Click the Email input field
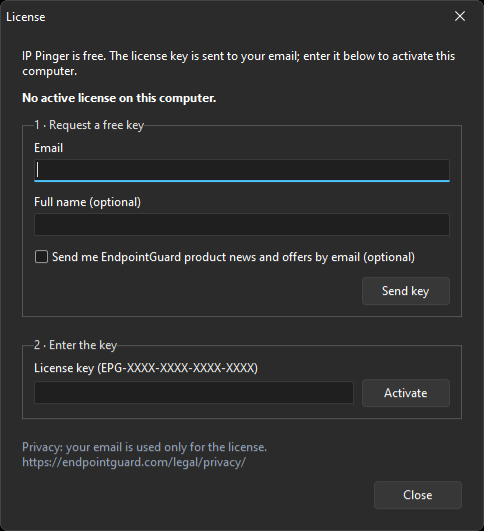Viewport: 484px width, 531px height. pos(242,170)
